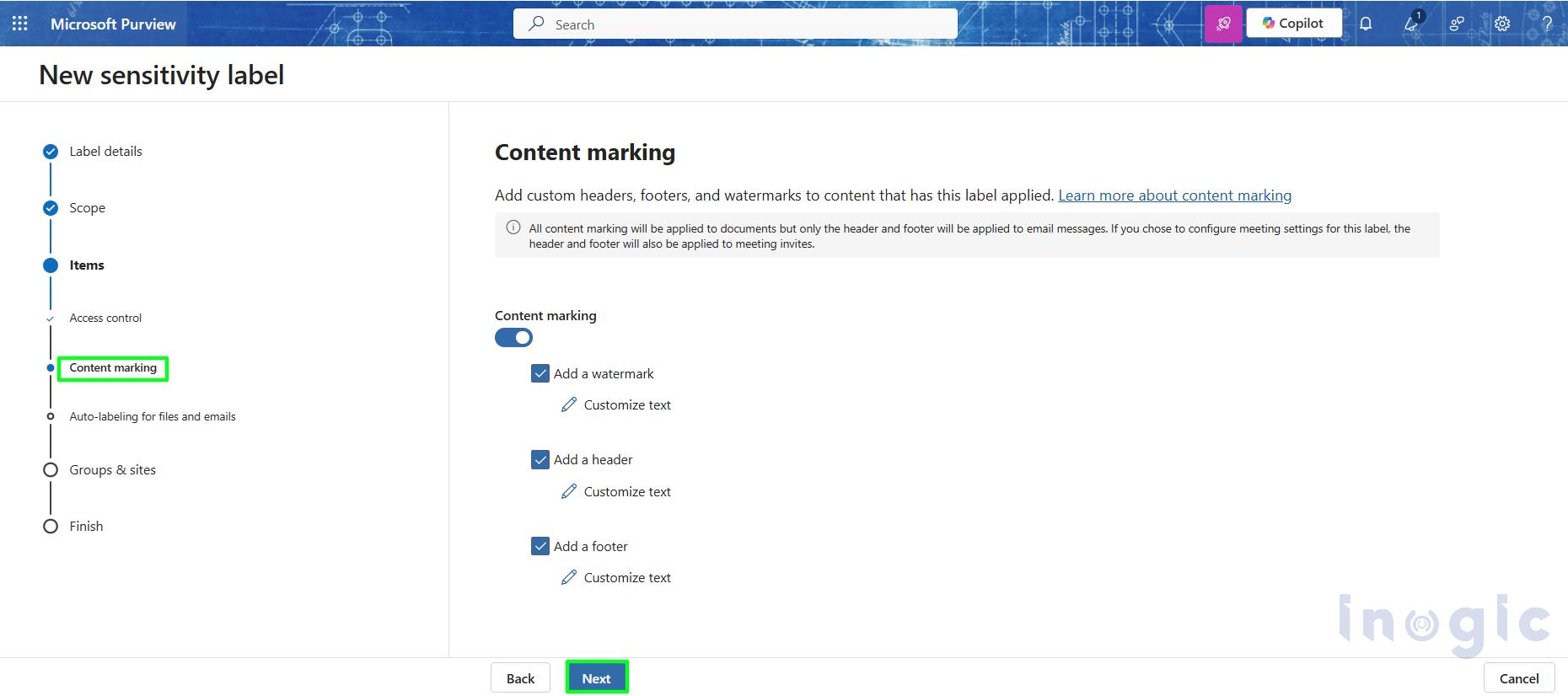
Task: Click the search magnifier icon
Action: tap(536, 24)
